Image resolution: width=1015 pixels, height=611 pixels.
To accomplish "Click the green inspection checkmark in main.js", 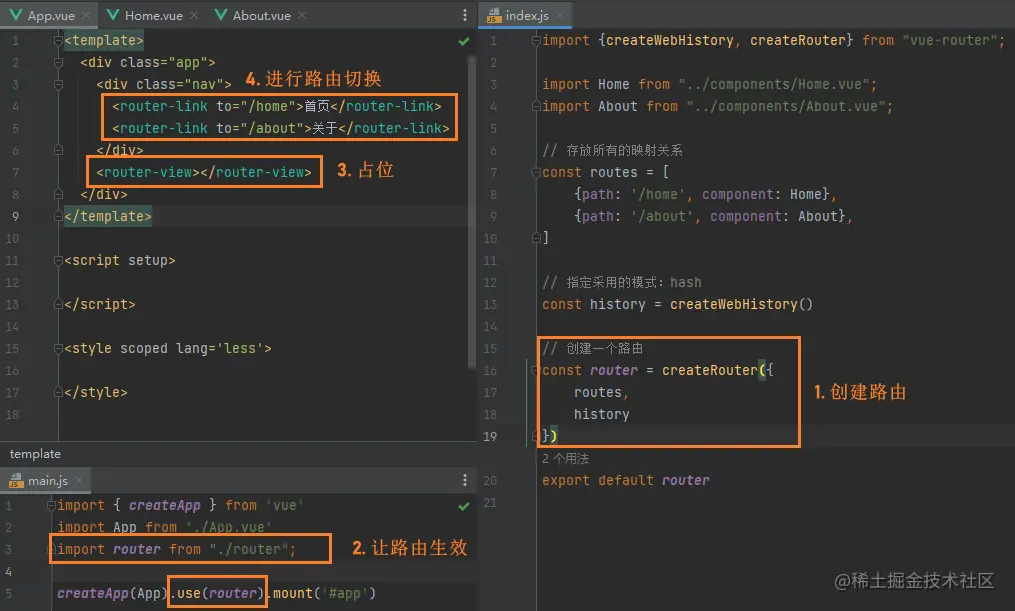I will [x=463, y=506].
